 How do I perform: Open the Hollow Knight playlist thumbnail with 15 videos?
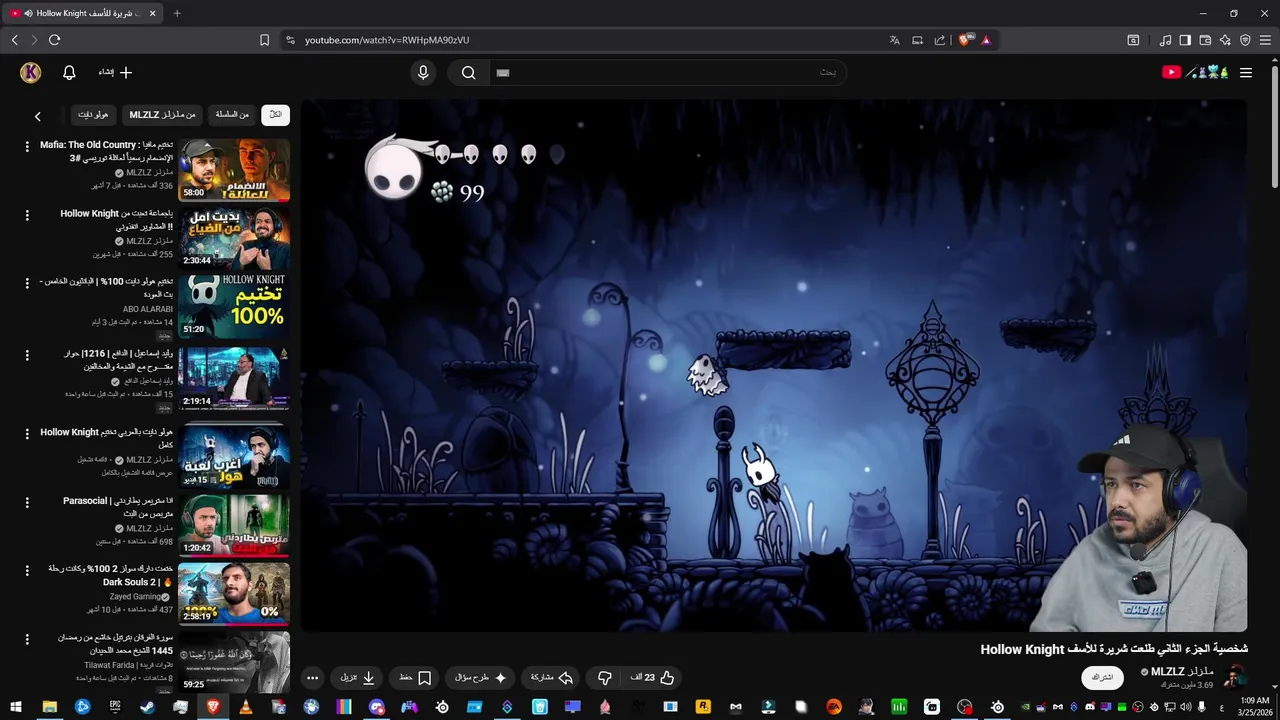point(234,456)
